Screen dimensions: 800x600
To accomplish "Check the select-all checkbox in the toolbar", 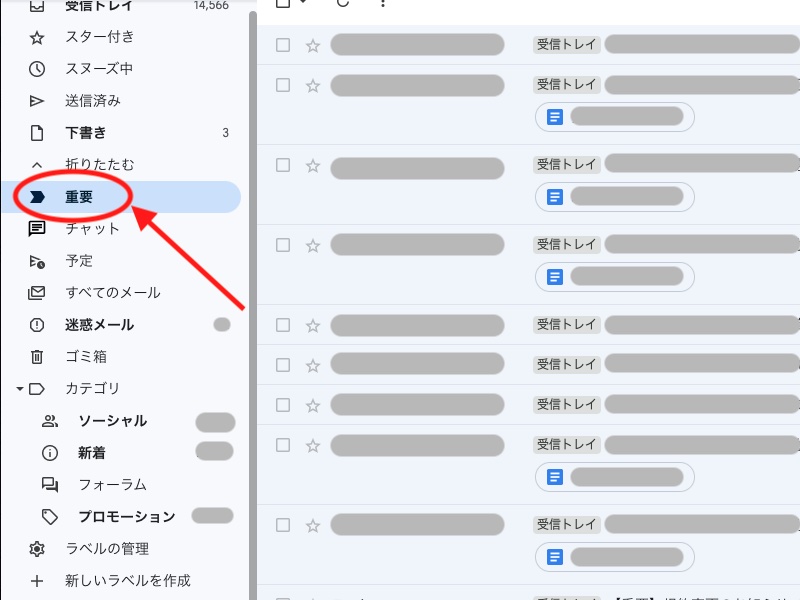I will (282, 4).
